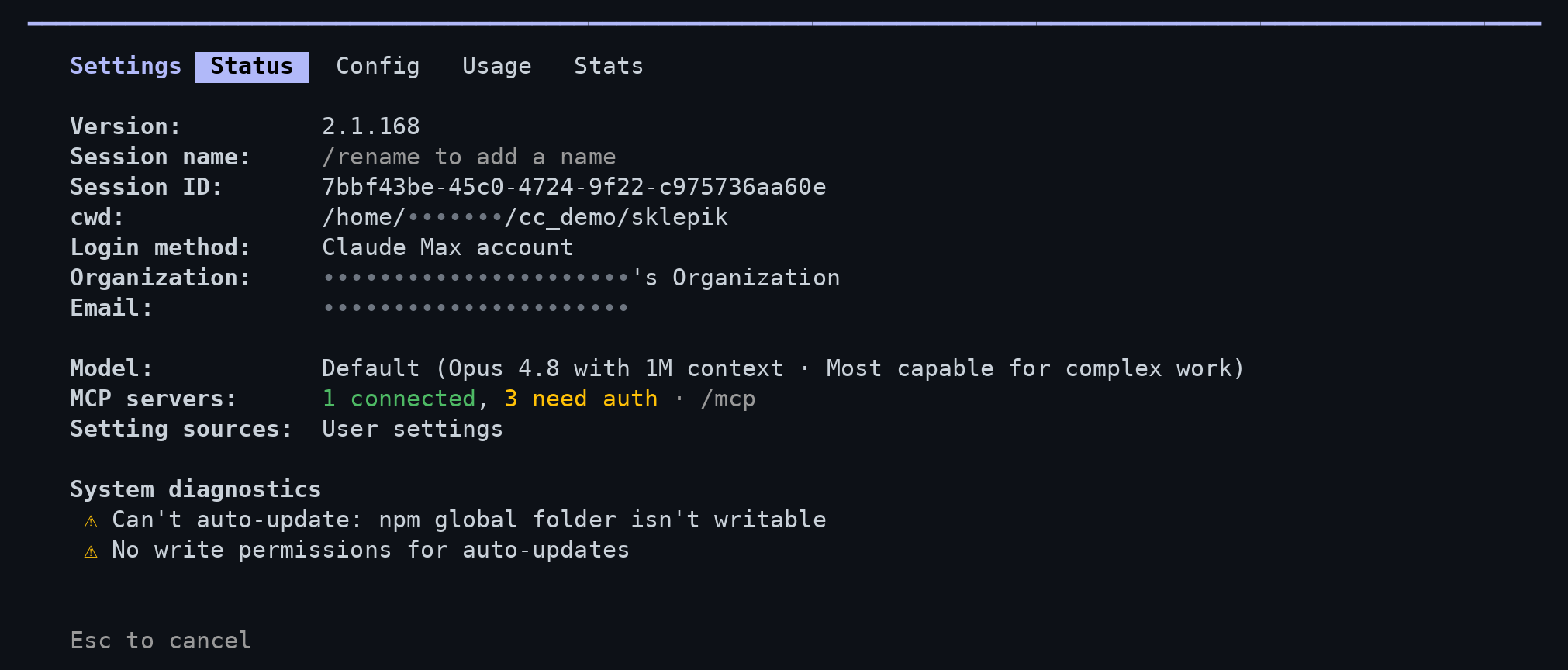Open the Usage tab

point(496,67)
